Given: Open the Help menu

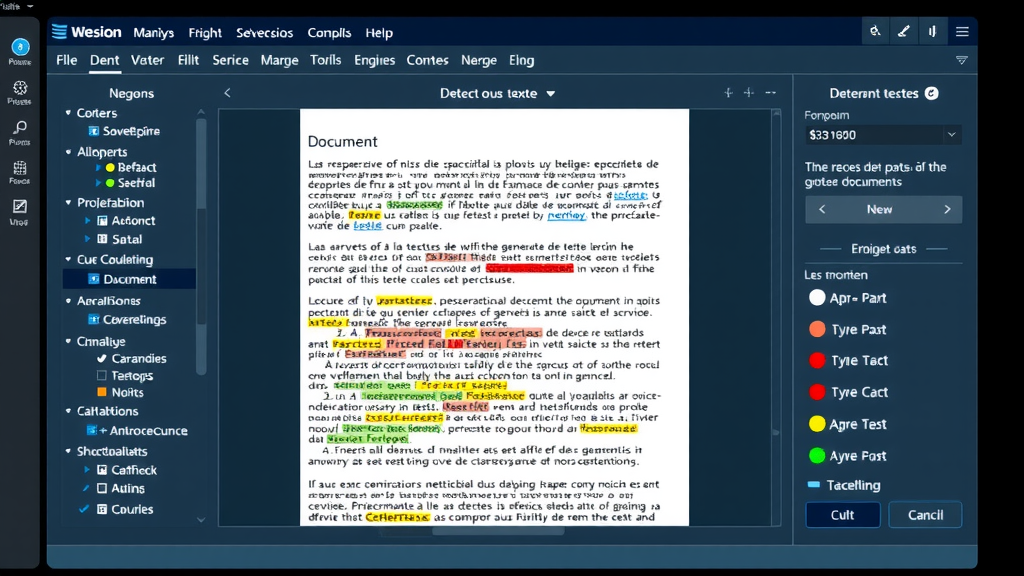Looking at the screenshot, I should (379, 33).
